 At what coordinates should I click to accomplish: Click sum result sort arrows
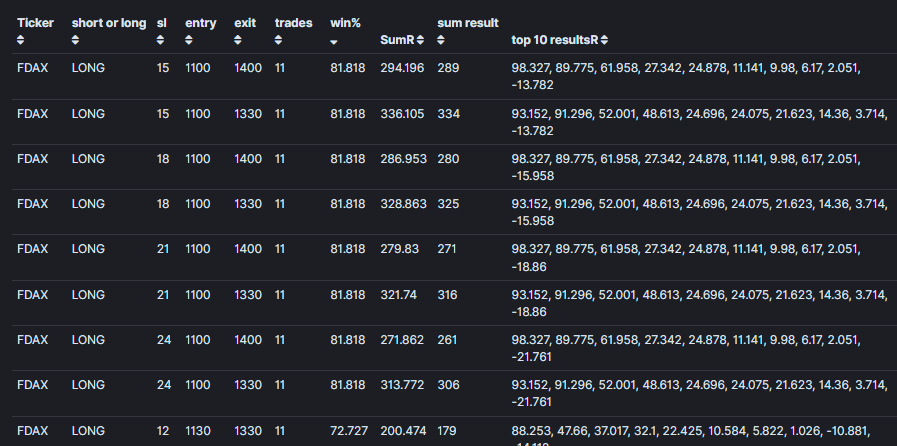[x=440, y=40]
